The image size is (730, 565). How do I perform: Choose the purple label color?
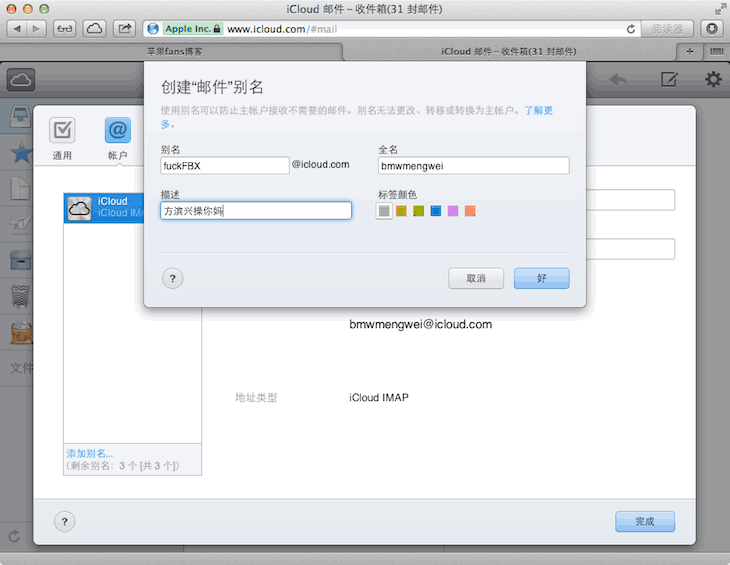tap(453, 211)
